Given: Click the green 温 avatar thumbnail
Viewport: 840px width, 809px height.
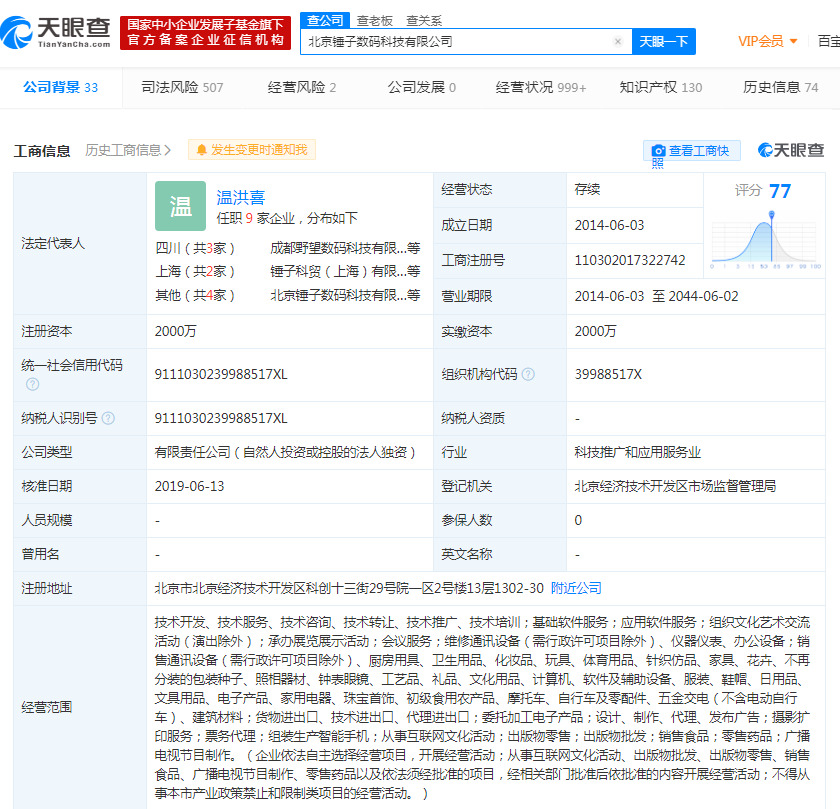Looking at the screenshot, I should point(181,206).
